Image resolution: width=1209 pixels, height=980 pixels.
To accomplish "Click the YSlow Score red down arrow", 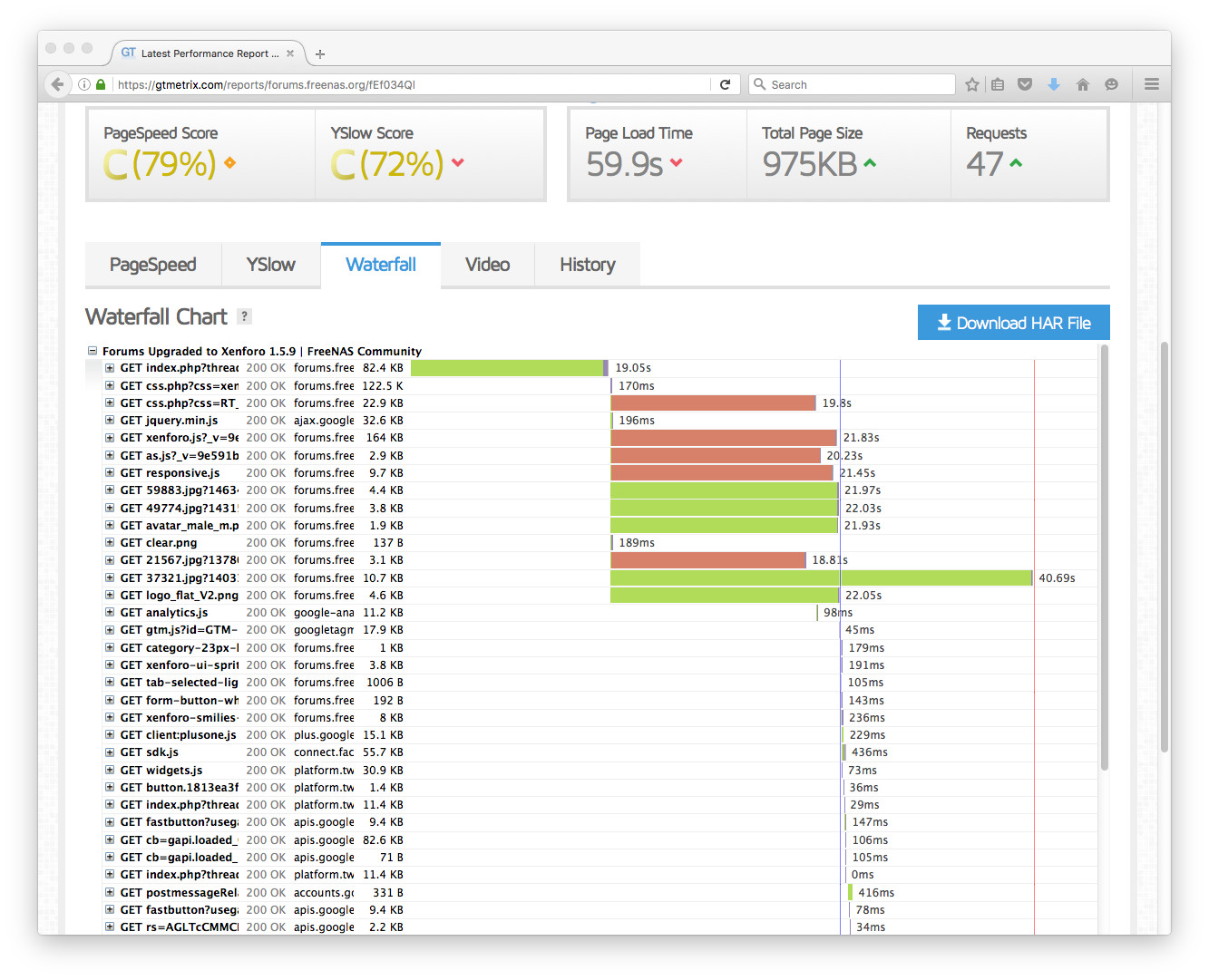I will point(458,163).
